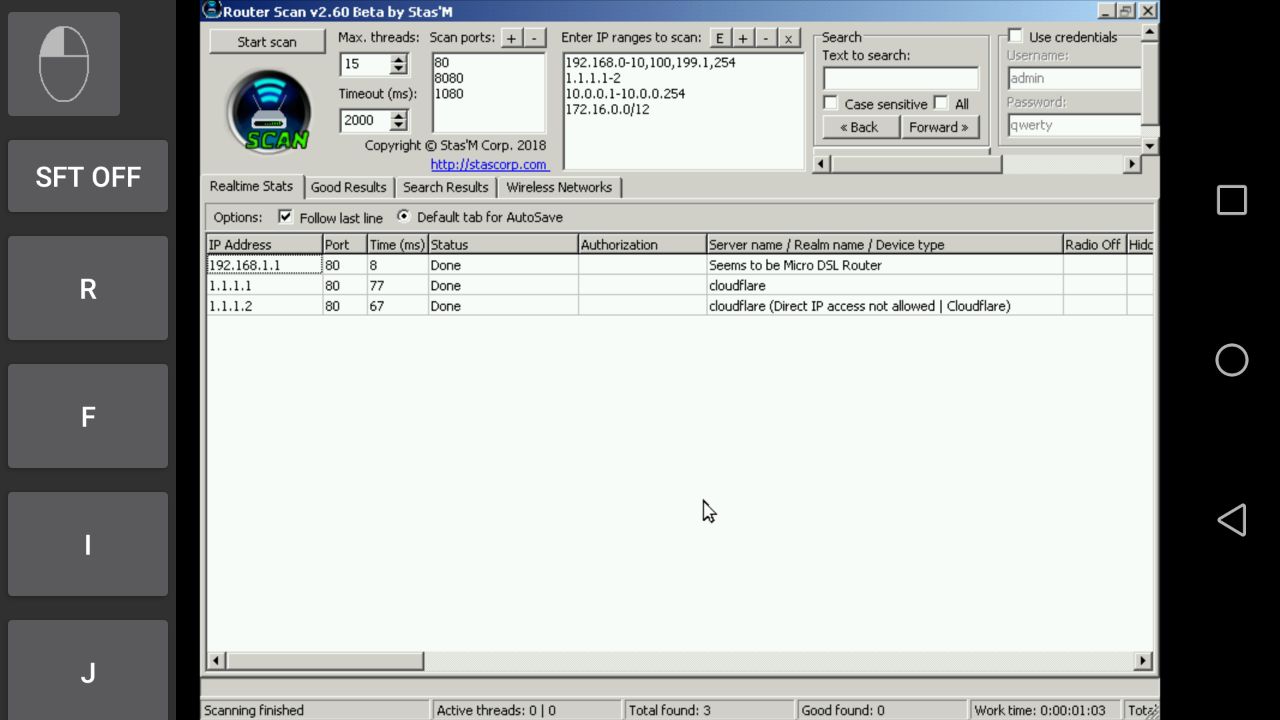This screenshot has width=1280, height=720.
Task: Click the Forward » search button
Action: 939,127
